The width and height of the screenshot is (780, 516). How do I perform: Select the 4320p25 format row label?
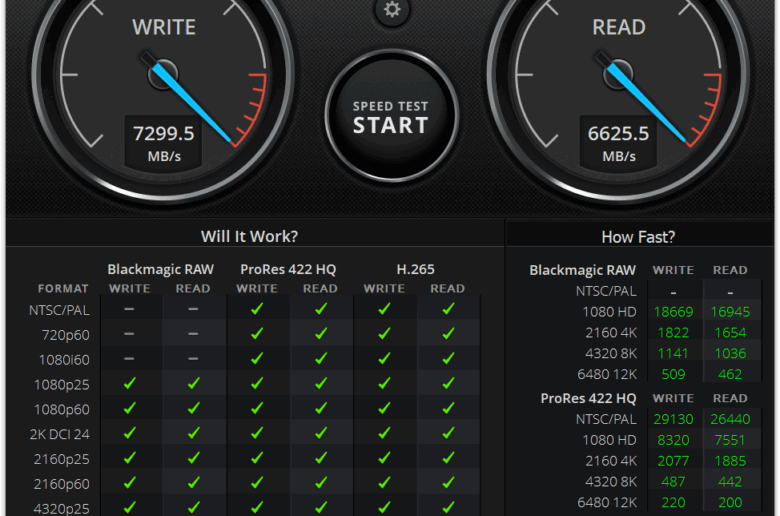click(62, 509)
